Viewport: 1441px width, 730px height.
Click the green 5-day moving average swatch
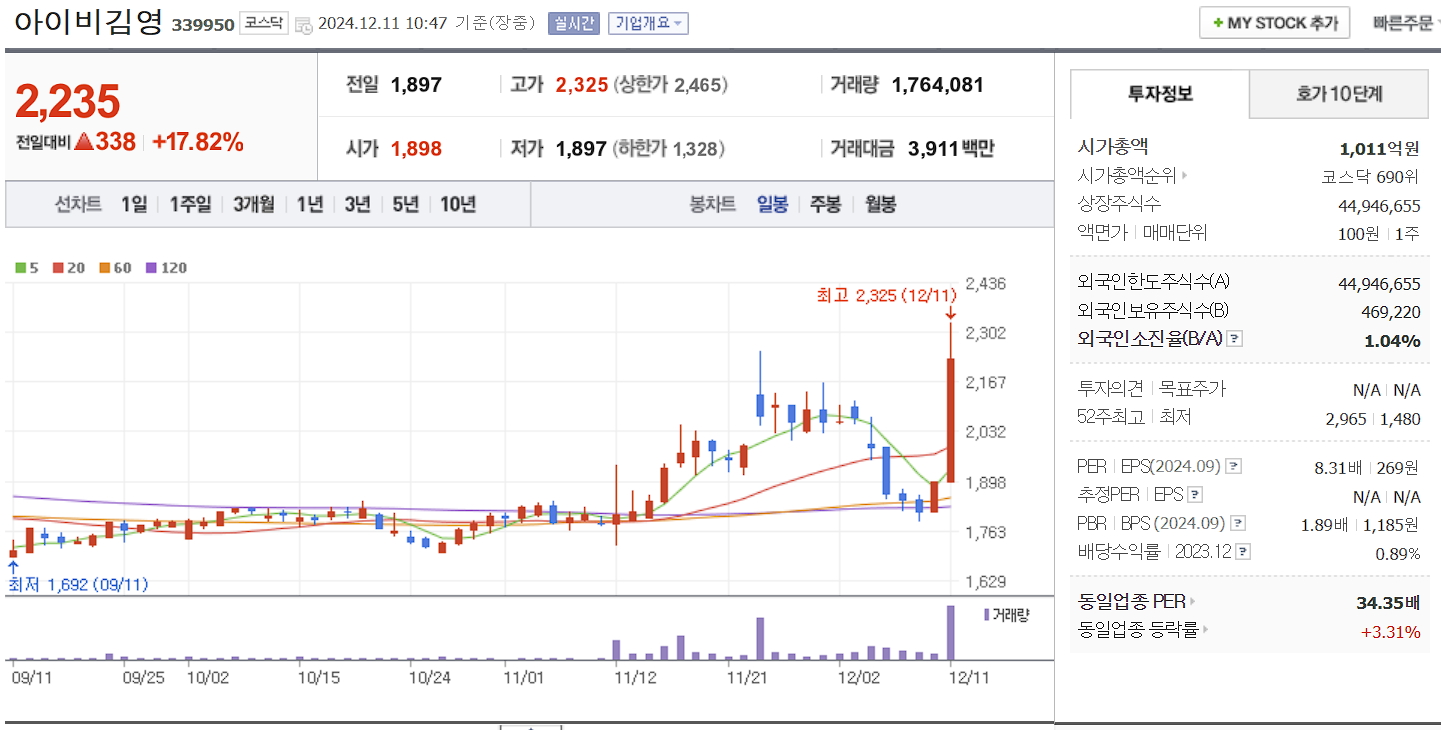22,268
